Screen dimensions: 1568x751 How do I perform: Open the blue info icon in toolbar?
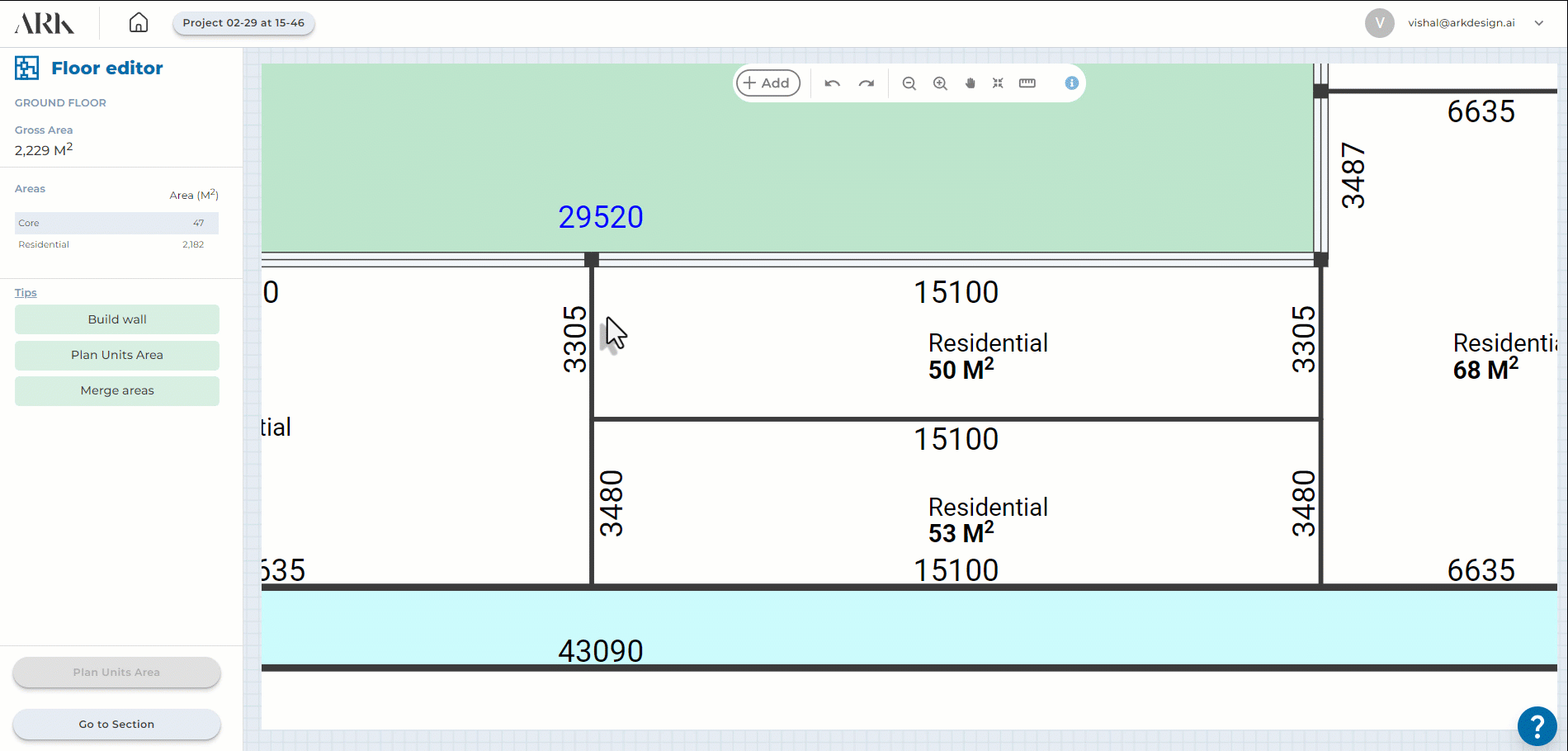(1071, 83)
